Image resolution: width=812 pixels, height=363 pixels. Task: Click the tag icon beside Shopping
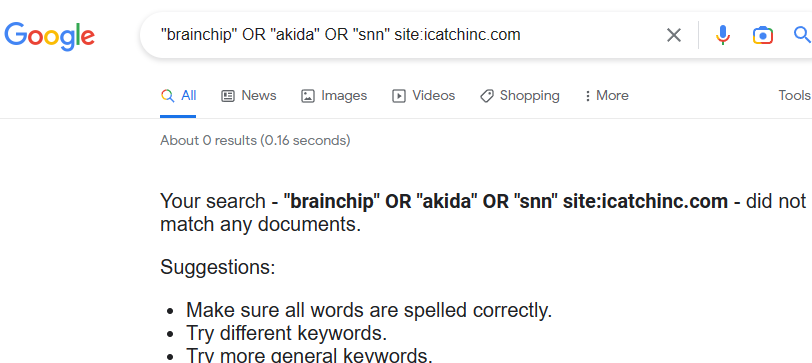click(486, 96)
